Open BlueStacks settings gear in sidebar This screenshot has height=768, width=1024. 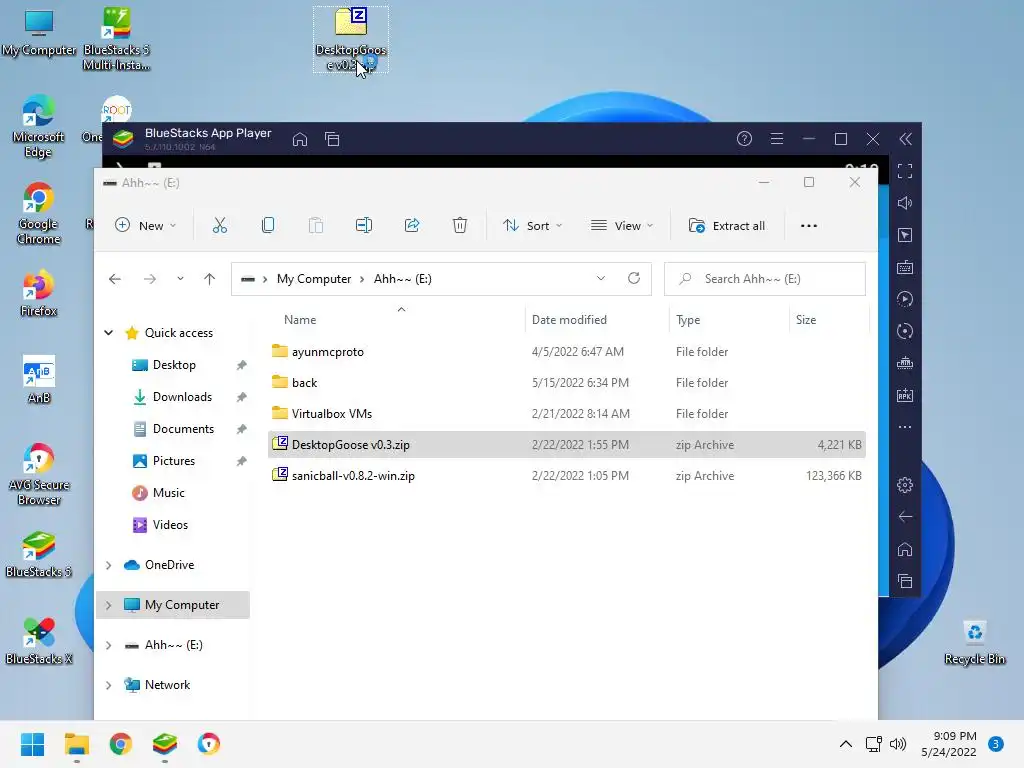(x=904, y=485)
